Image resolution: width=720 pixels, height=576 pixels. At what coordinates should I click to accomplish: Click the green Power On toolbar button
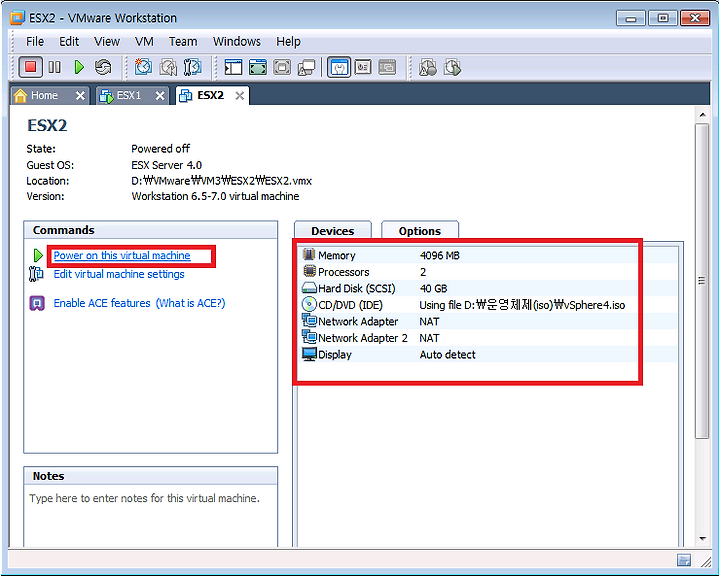click(79, 67)
